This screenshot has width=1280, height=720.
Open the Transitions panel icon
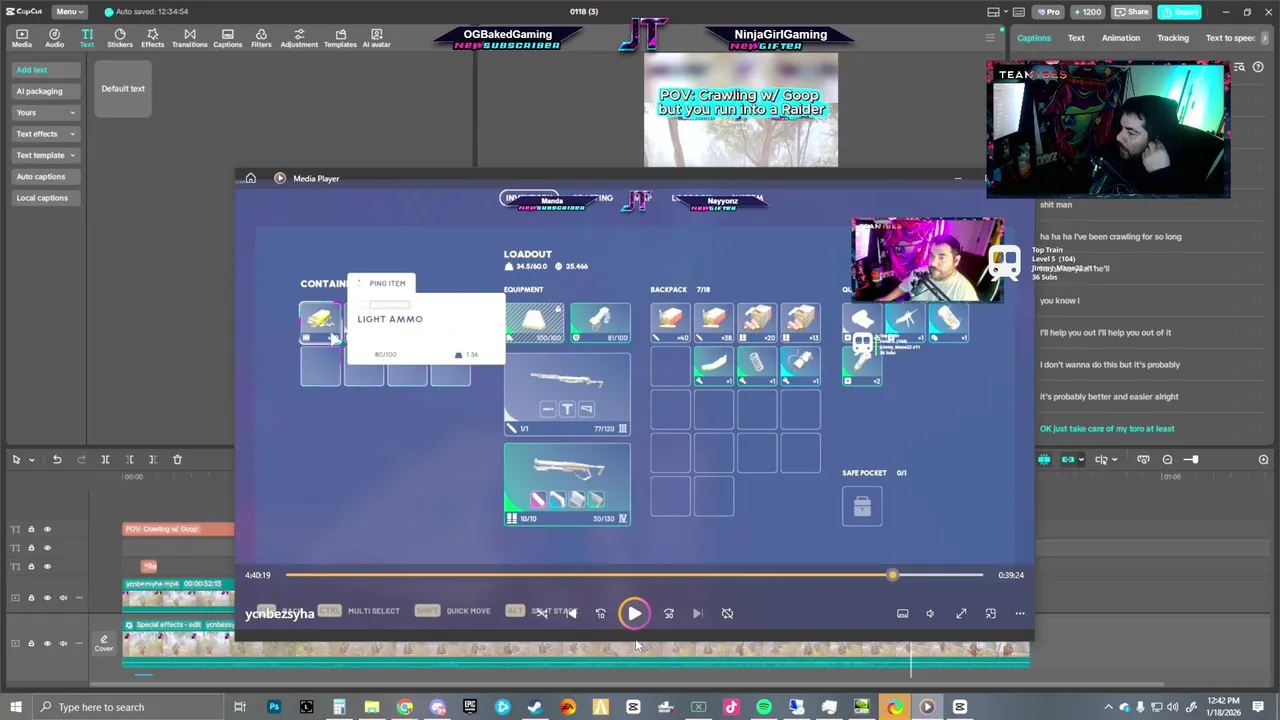tap(189, 38)
